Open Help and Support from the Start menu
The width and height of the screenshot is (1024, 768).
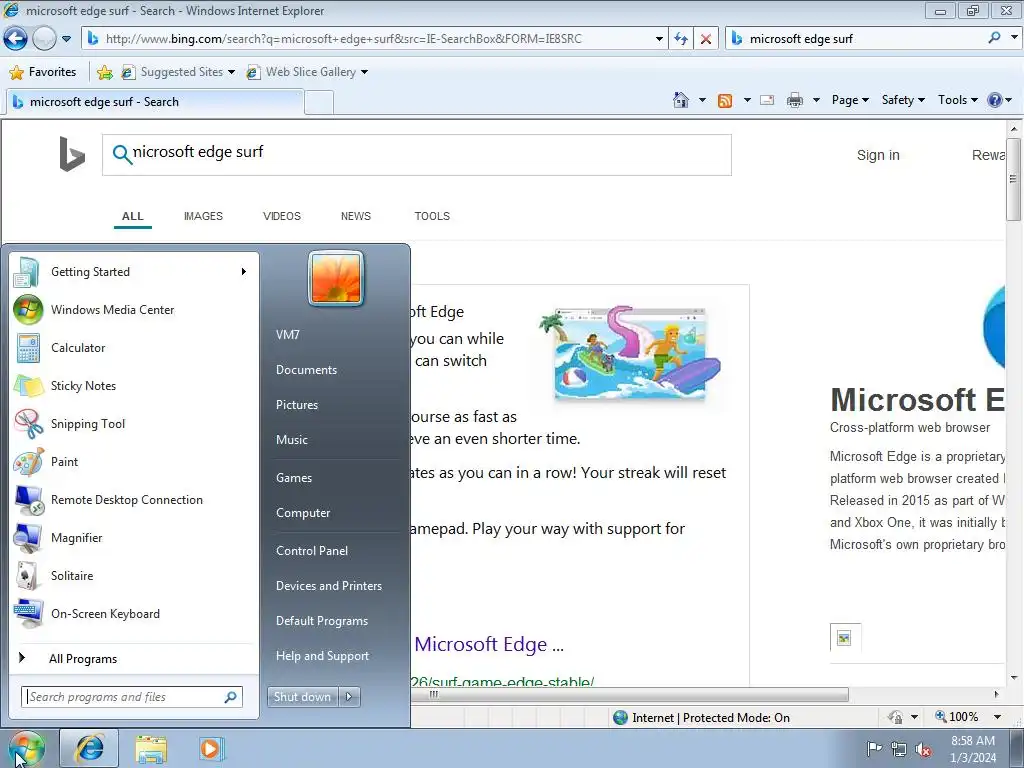[x=323, y=656]
